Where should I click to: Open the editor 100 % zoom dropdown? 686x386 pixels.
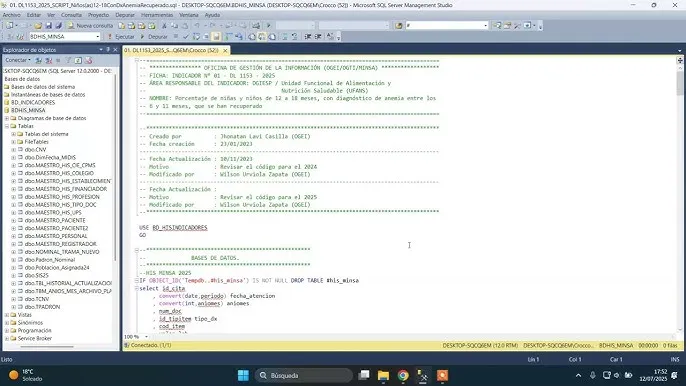[146, 337]
